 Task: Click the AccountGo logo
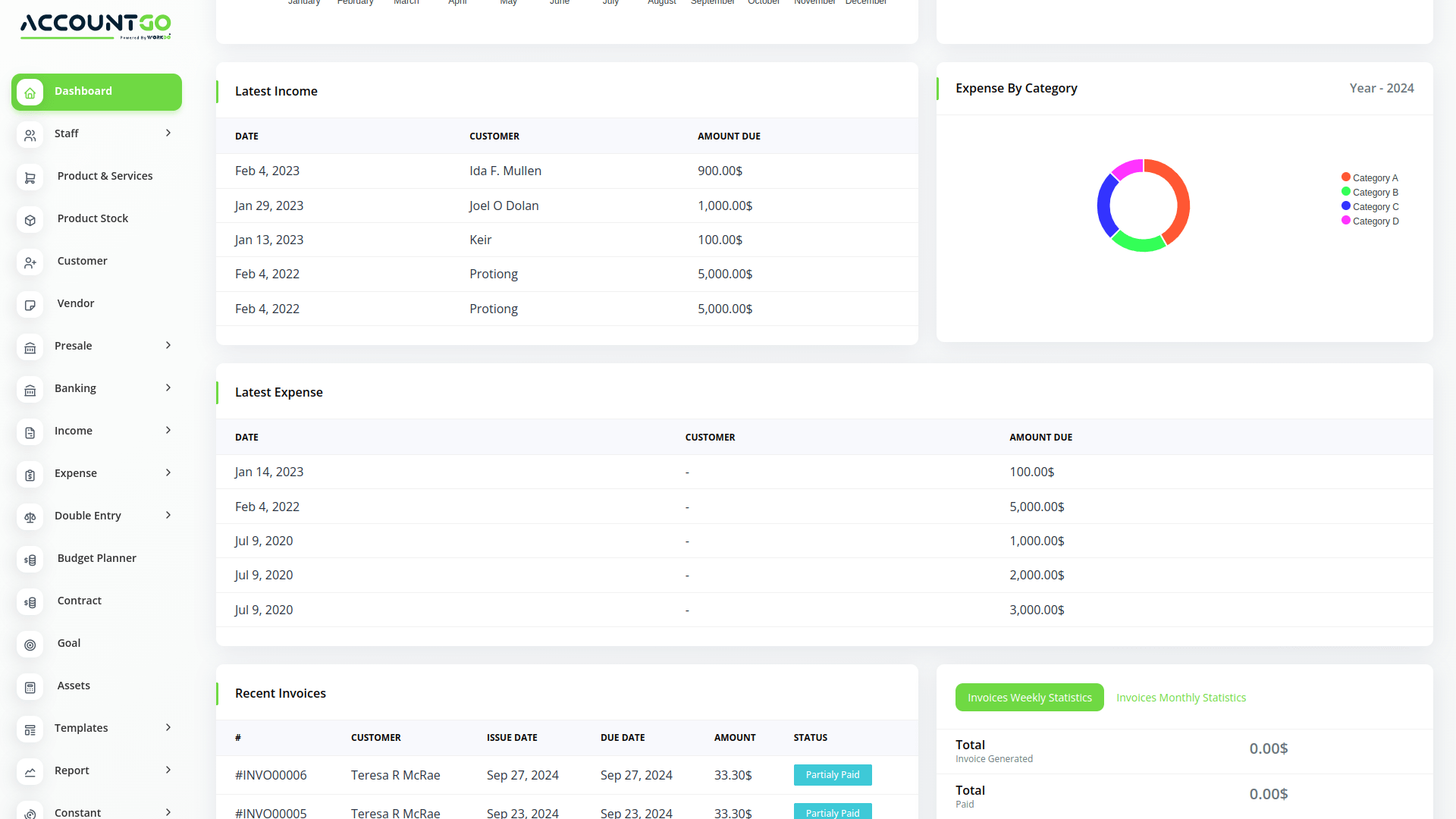click(x=96, y=26)
